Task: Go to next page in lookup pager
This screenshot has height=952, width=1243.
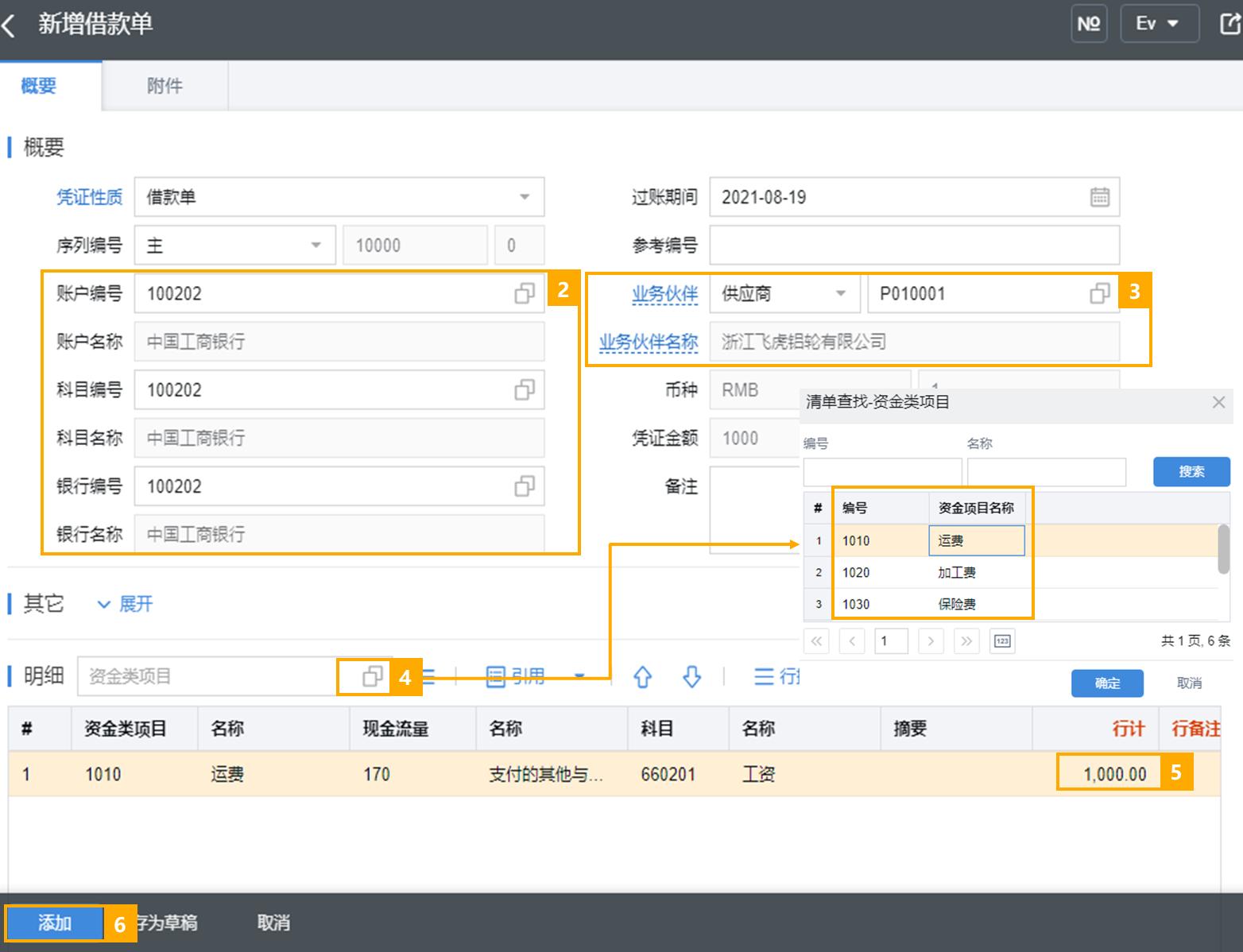Action: 931,640
